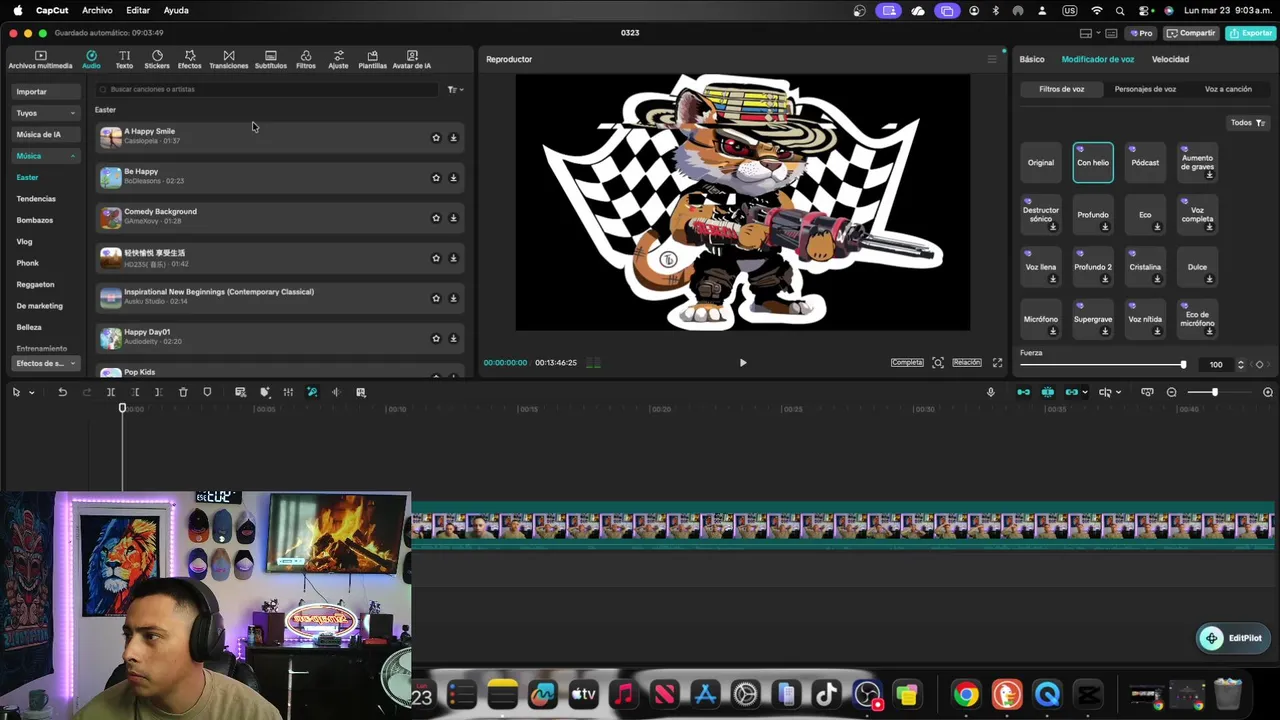Switch to Personajes de voz tab

coord(1145,89)
